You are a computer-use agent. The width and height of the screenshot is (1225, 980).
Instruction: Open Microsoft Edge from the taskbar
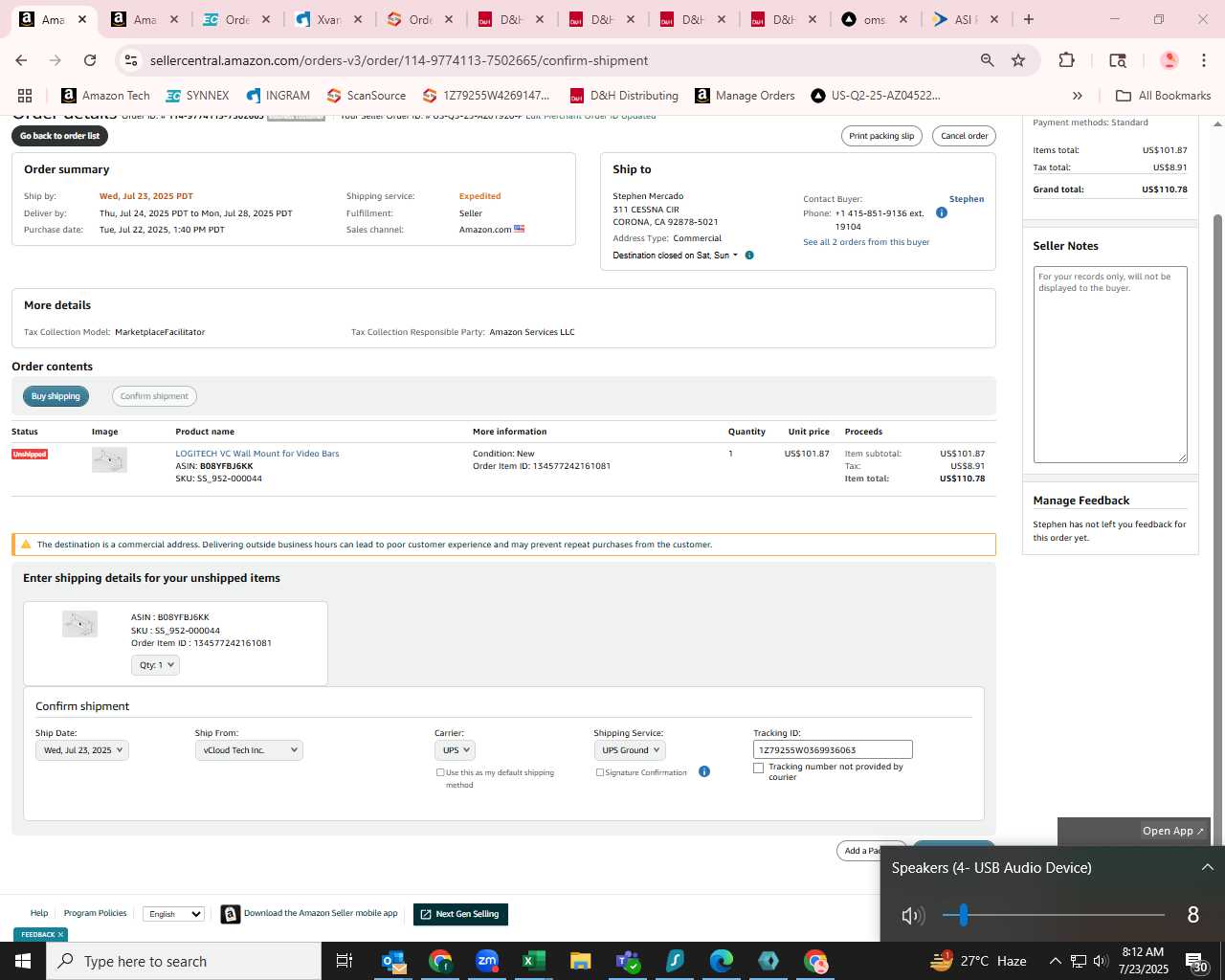click(x=722, y=961)
